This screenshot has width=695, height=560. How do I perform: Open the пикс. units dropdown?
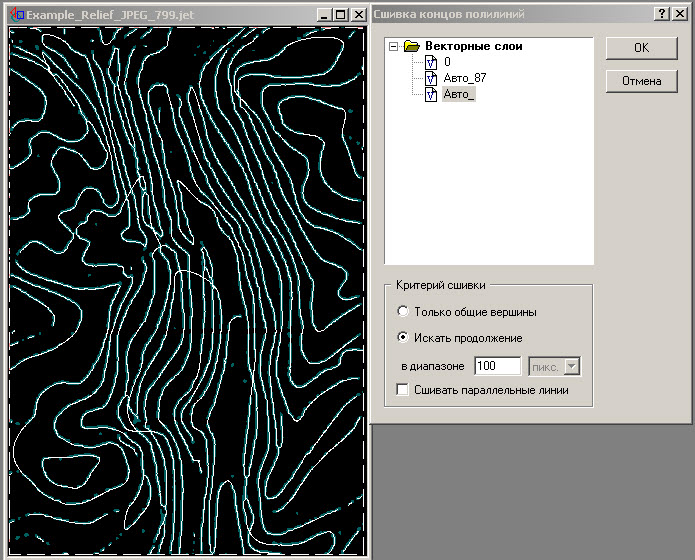571,367
